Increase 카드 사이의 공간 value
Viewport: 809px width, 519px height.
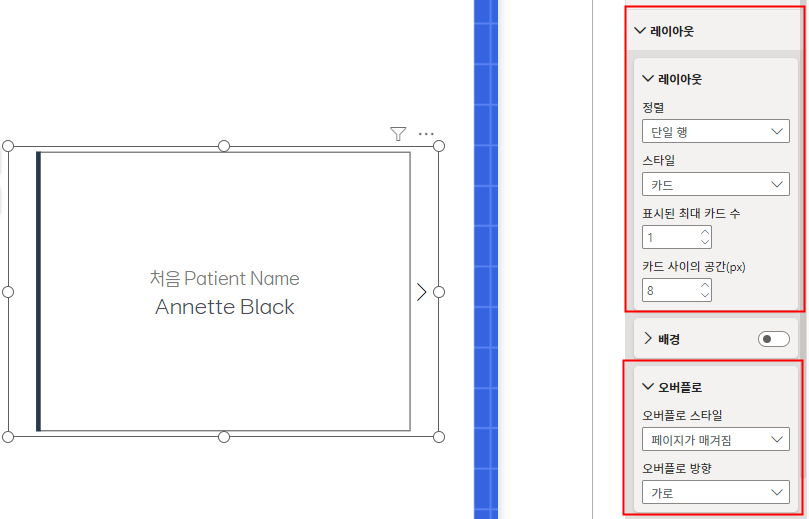point(705,285)
